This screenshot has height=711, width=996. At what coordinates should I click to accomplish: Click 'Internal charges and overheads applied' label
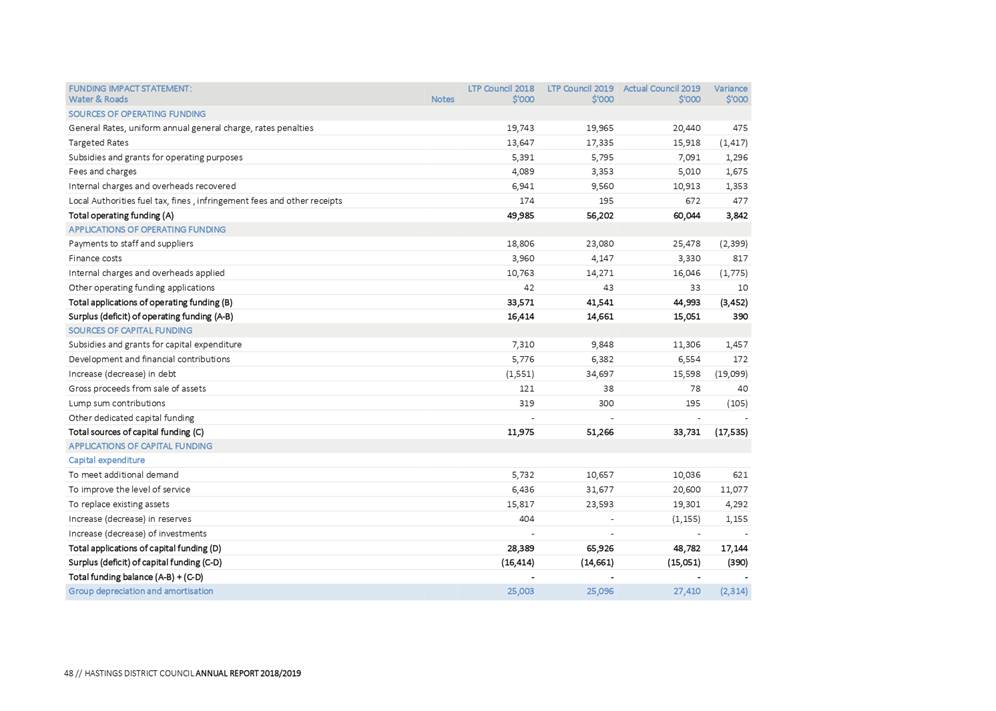tap(147, 273)
